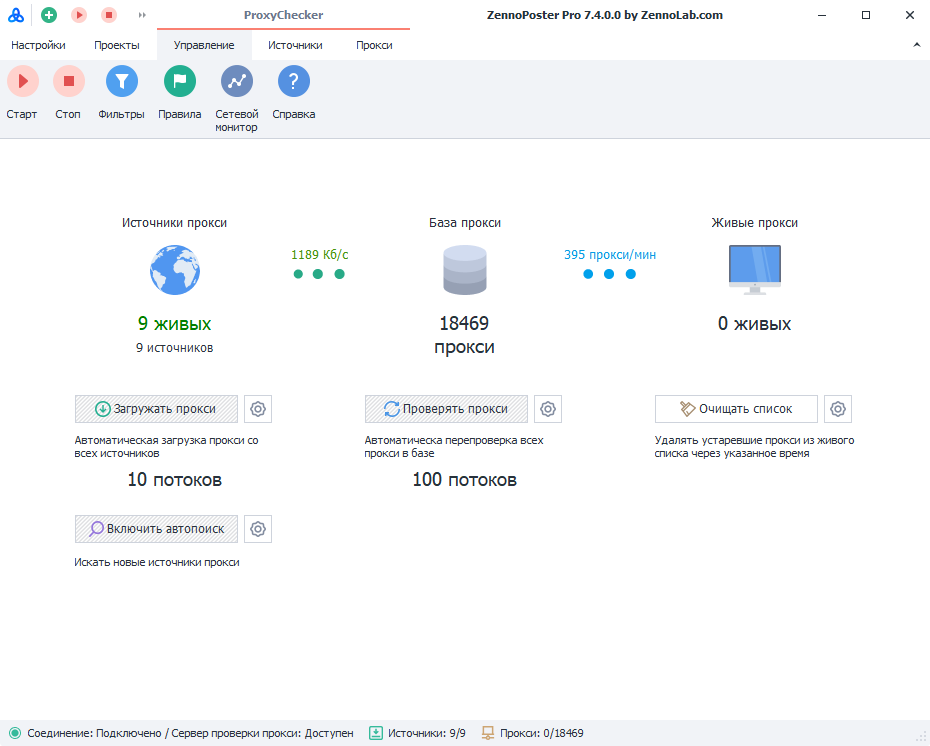The width and height of the screenshot is (930, 746).
Task: Click the Стоп ribbon icon
Action: (68, 81)
